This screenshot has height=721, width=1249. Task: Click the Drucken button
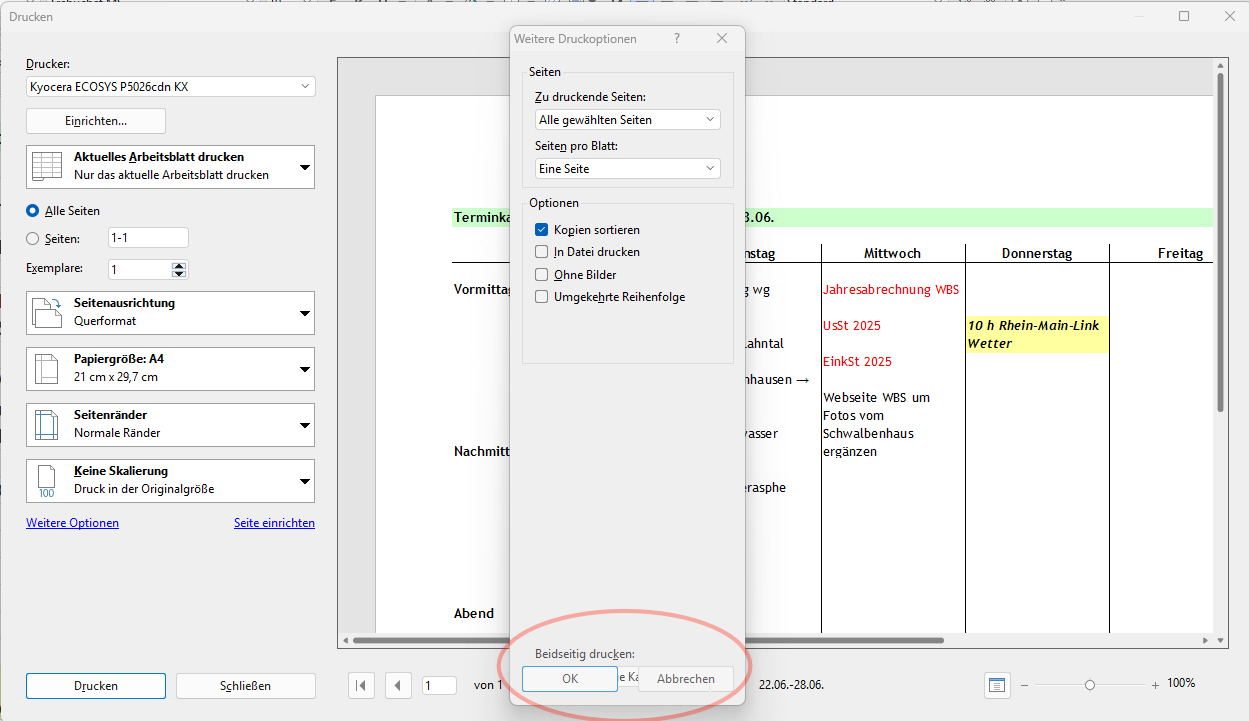pyautogui.click(x=96, y=686)
